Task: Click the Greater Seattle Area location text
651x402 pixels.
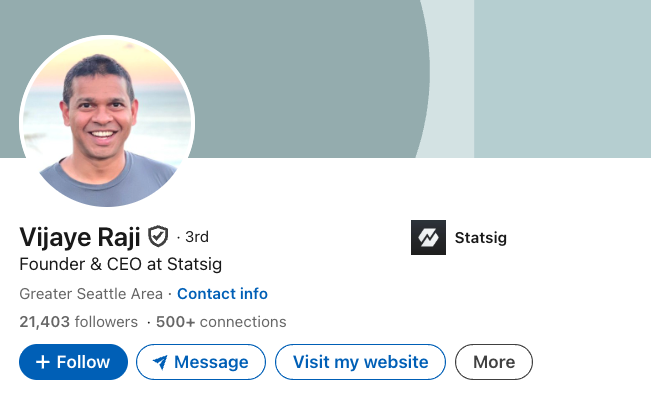Action: click(93, 294)
